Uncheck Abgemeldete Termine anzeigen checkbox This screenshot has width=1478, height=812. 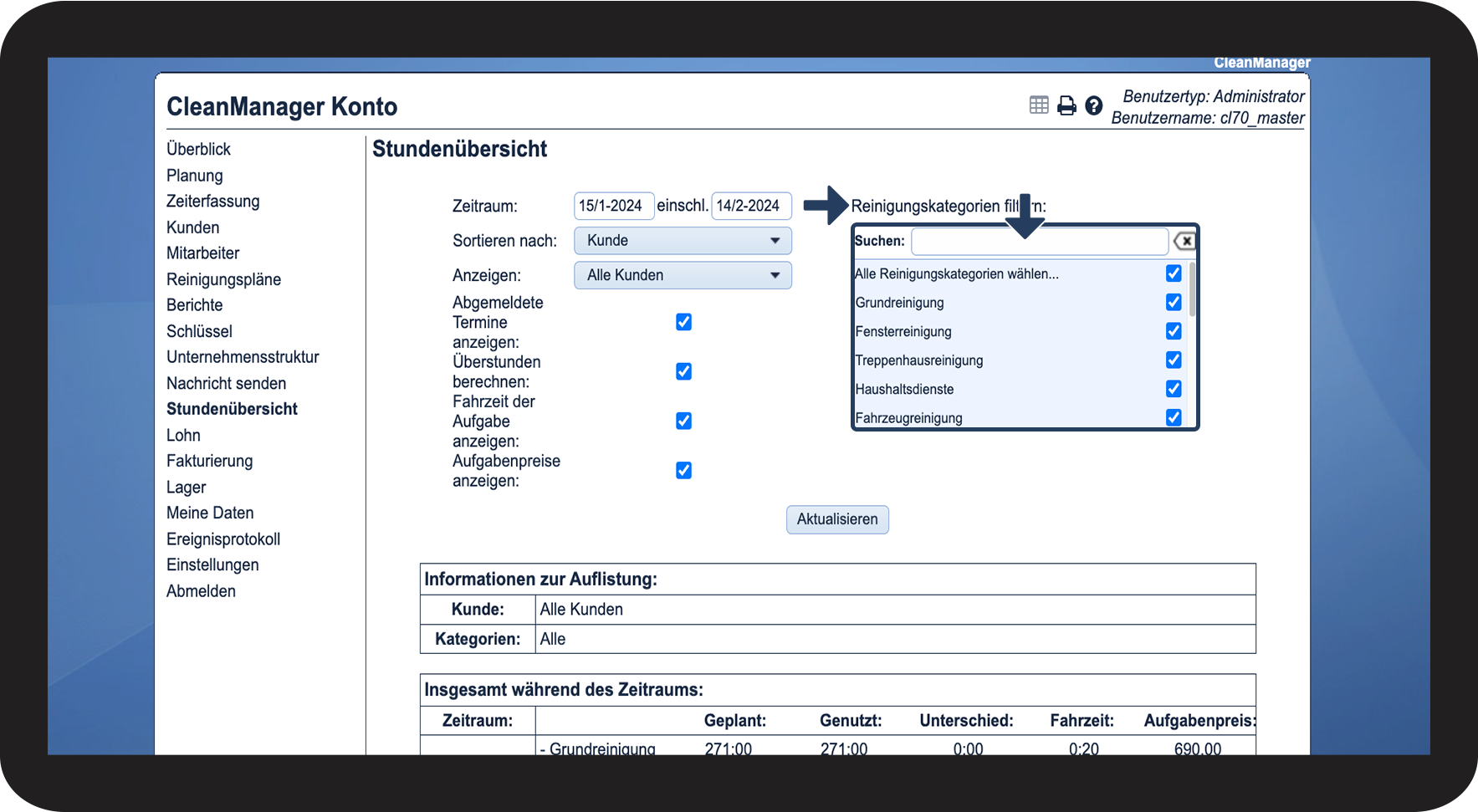pyautogui.click(x=683, y=322)
